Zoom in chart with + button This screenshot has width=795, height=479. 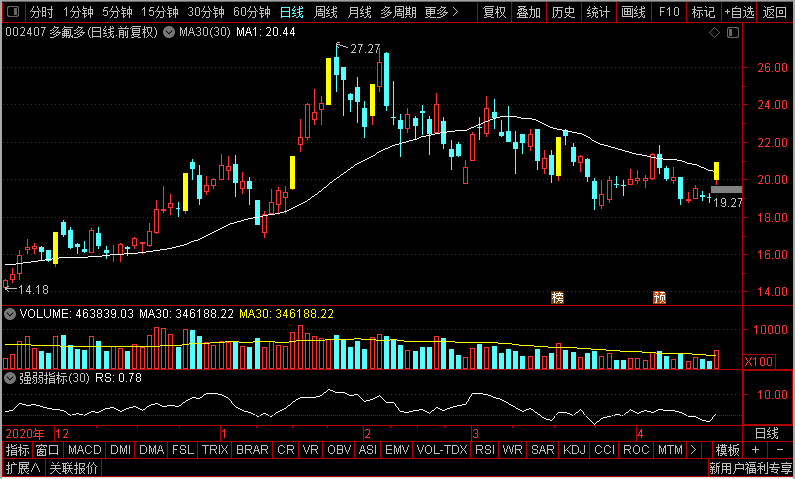[x=755, y=450]
